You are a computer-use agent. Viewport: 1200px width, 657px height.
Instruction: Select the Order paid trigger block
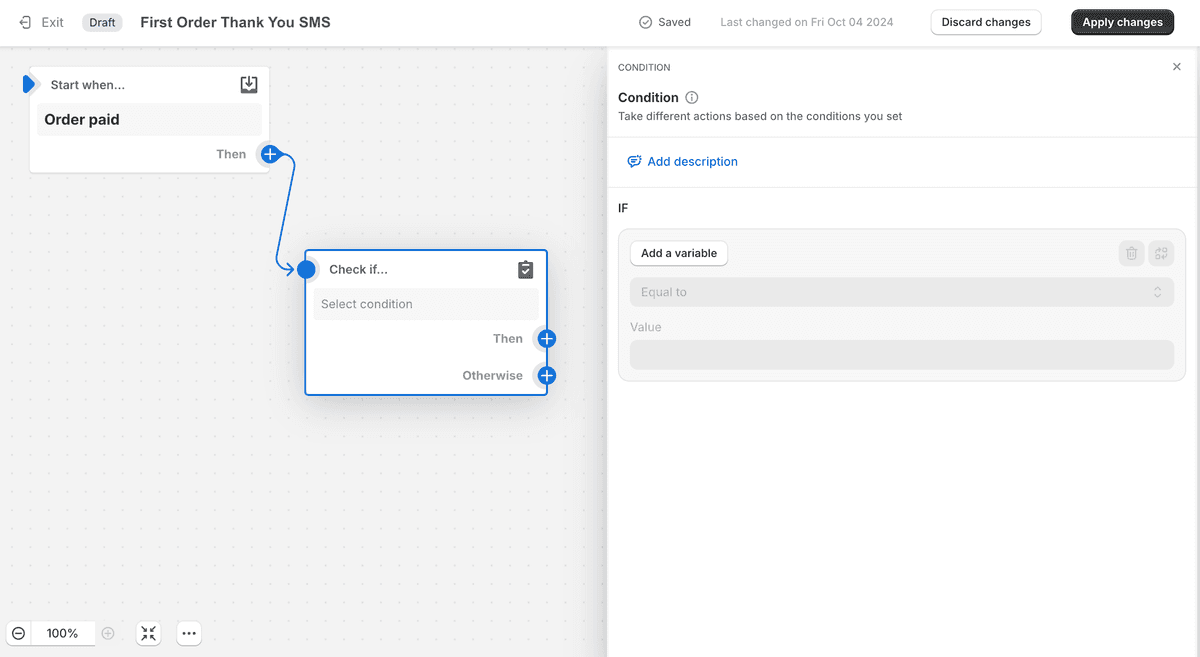coord(150,120)
